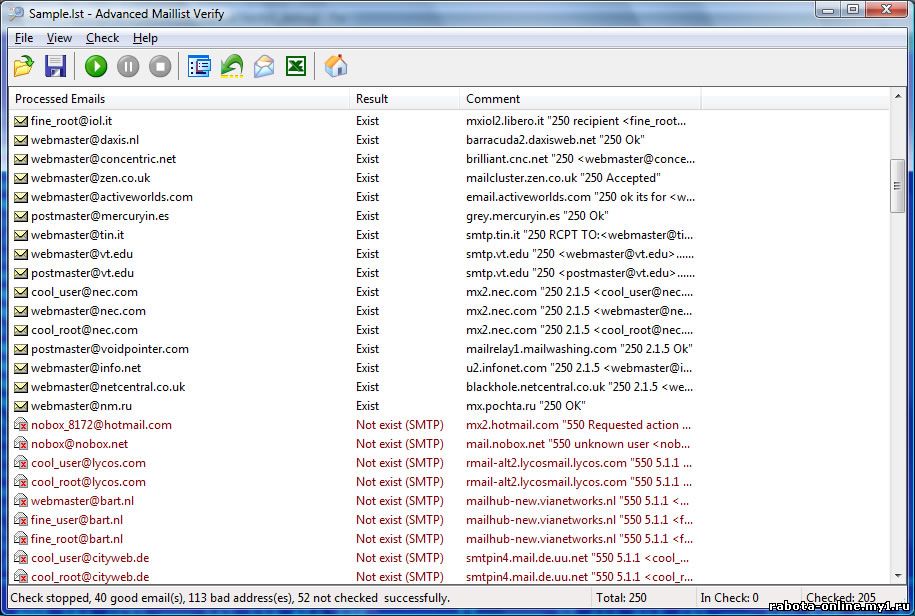
Task: Open the Help menu
Action: [145, 38]
